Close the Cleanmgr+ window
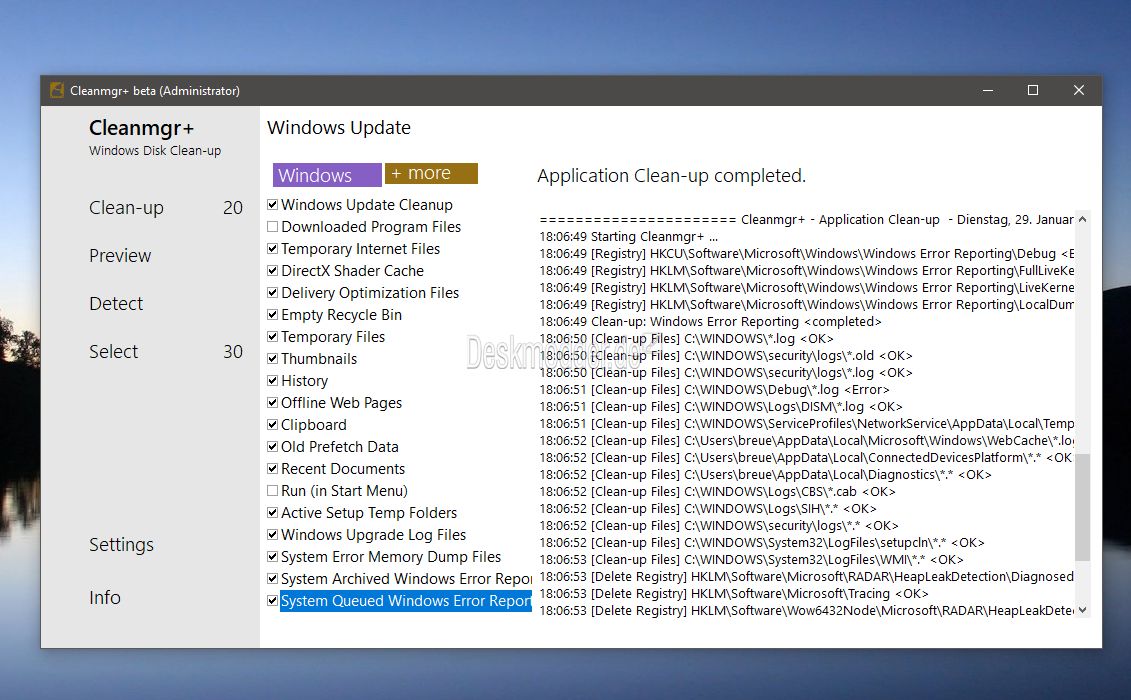Screen dimensions: 1131x700 pos(1078,90)
